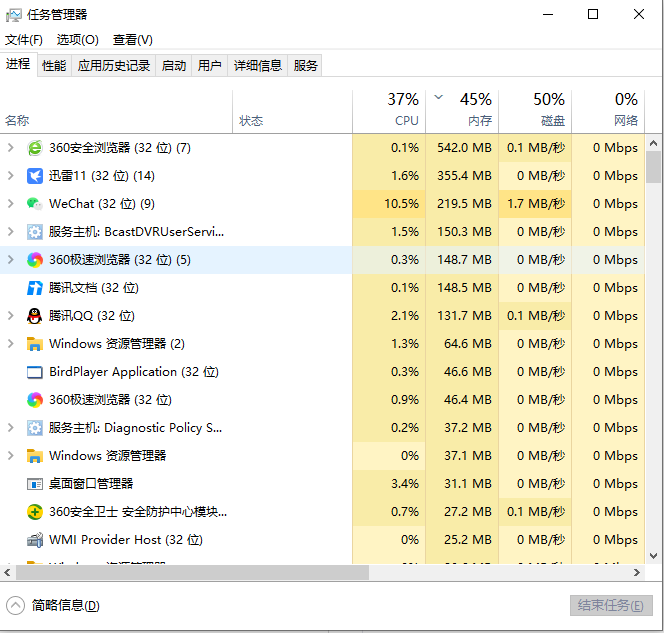This screenshot has width=664, height=633.
Task: Click the 360安全浏览器 process icon
Action: (35, 148)
